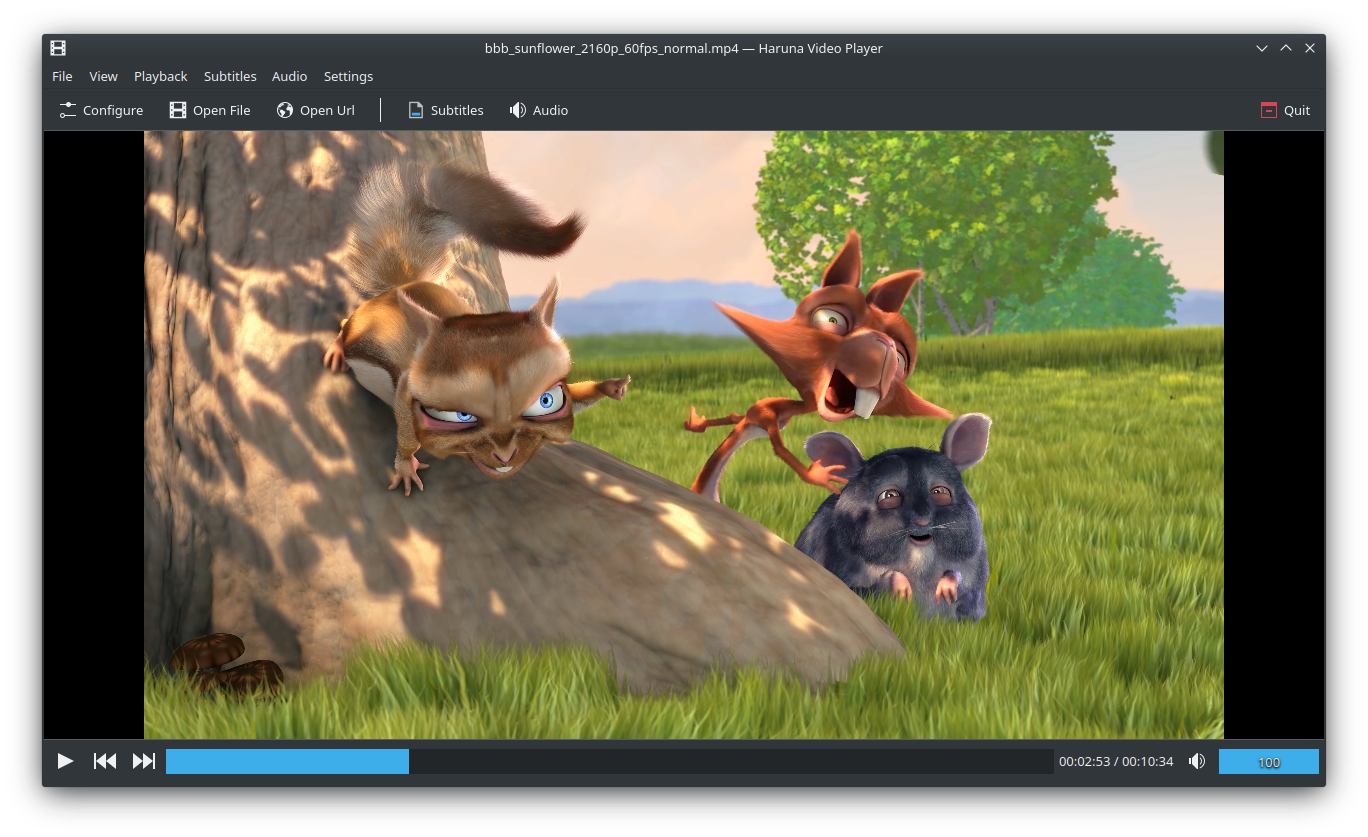The image size is (1368, 837).
Task: Open the File menu
Action: coord(62,76)
